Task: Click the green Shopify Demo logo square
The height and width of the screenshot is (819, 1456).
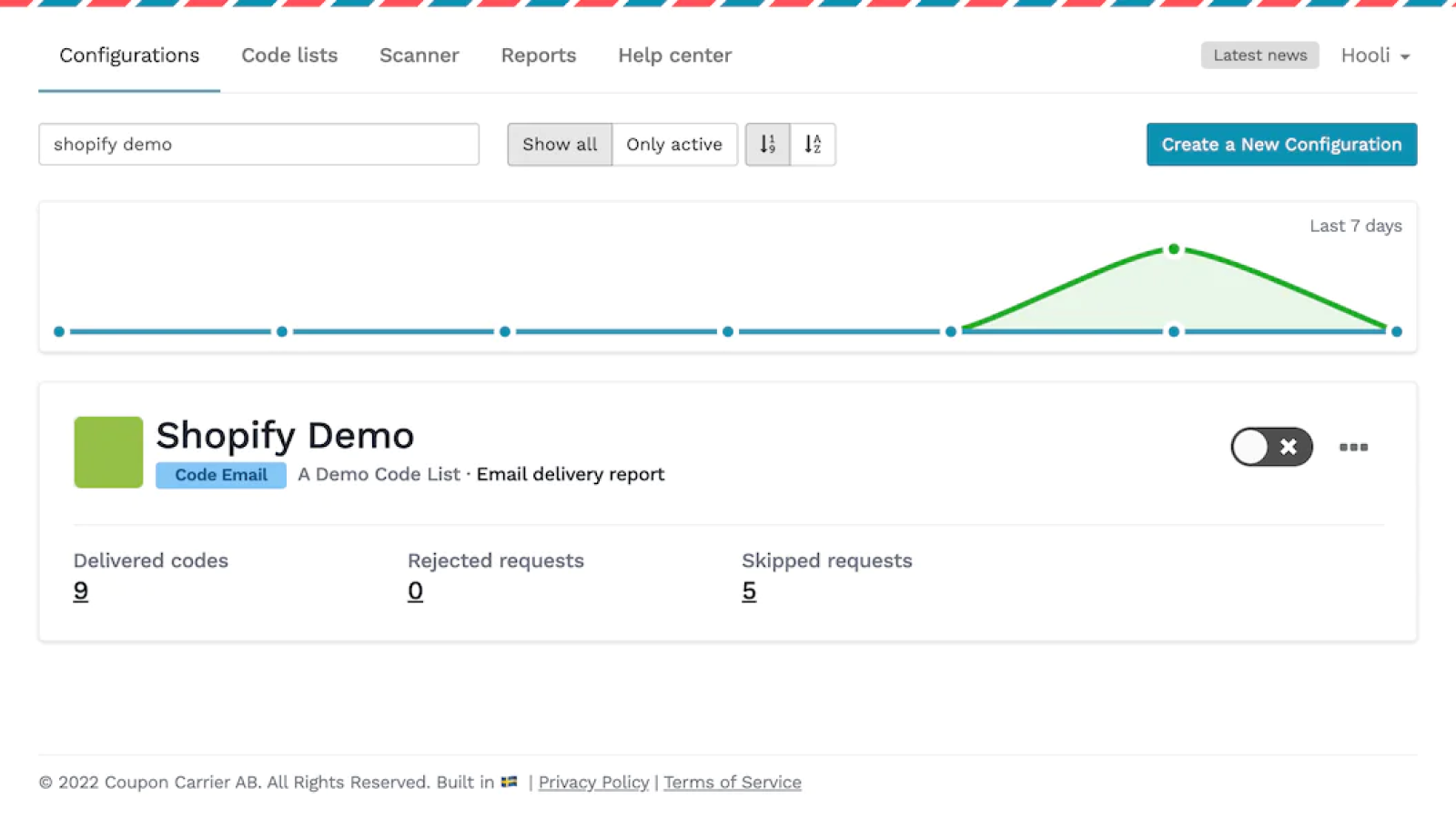Action: point(108,452)
